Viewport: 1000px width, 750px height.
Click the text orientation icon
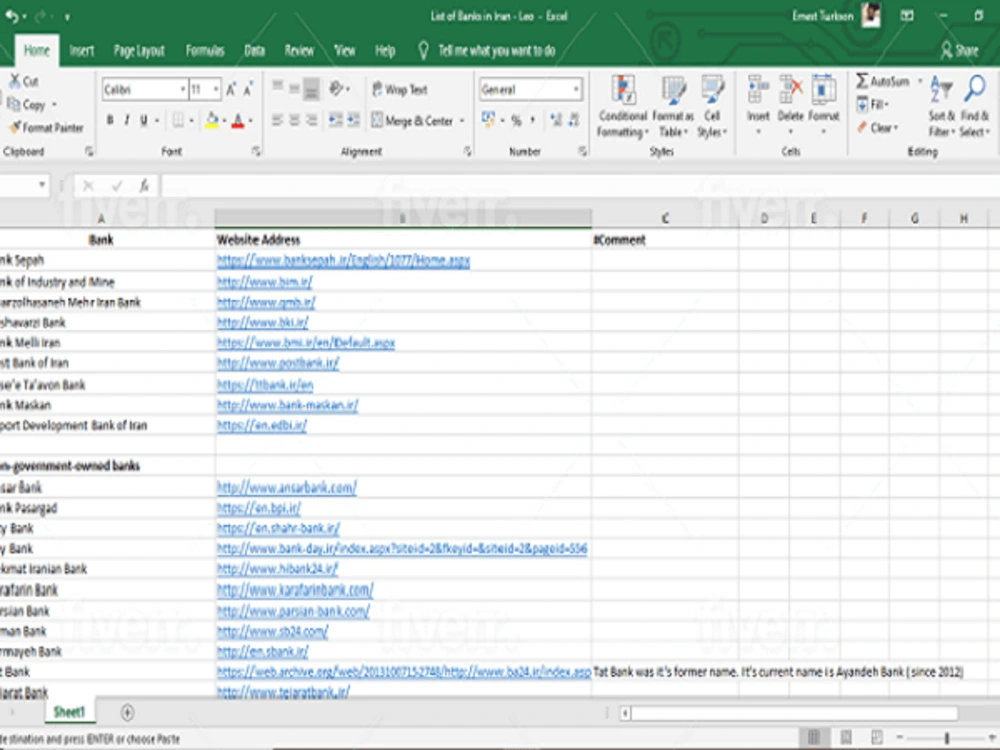pos(336,89)
